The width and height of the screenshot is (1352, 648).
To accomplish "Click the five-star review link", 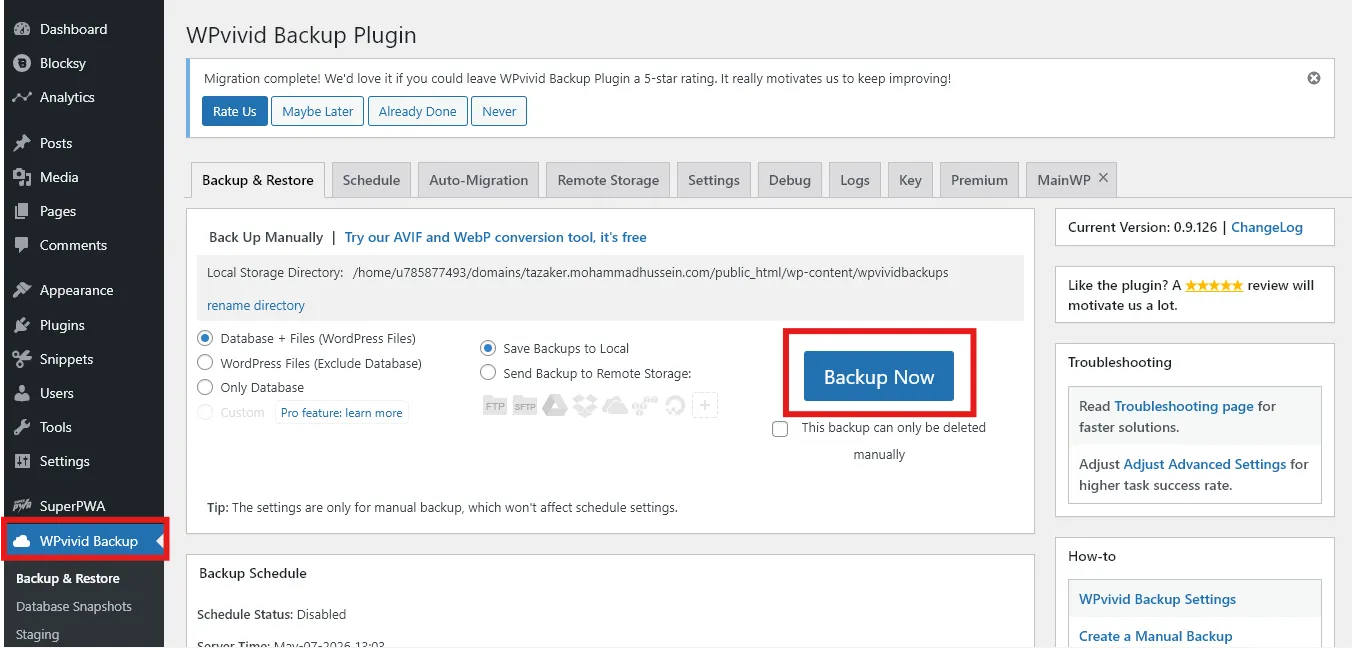I will (1214, 285).
